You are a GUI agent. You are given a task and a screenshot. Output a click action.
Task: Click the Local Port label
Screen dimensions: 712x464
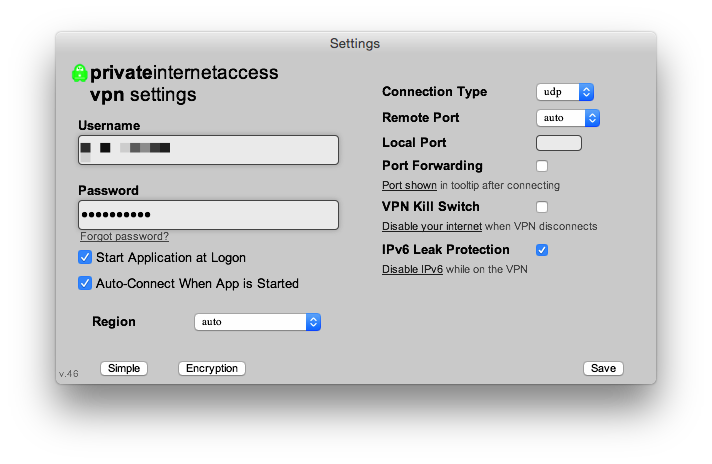coord(414,143)
